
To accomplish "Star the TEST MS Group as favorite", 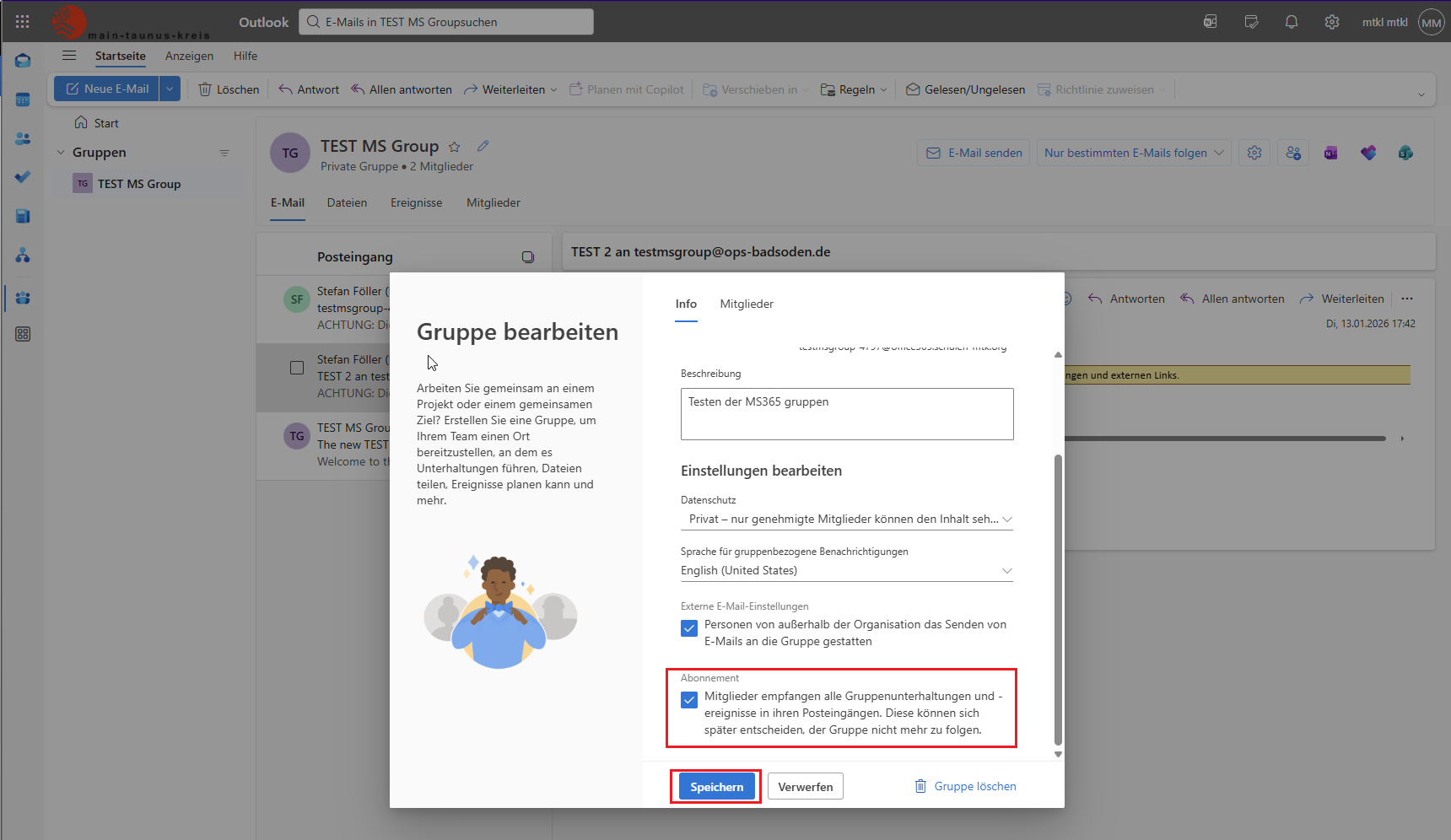I will 455,146.
